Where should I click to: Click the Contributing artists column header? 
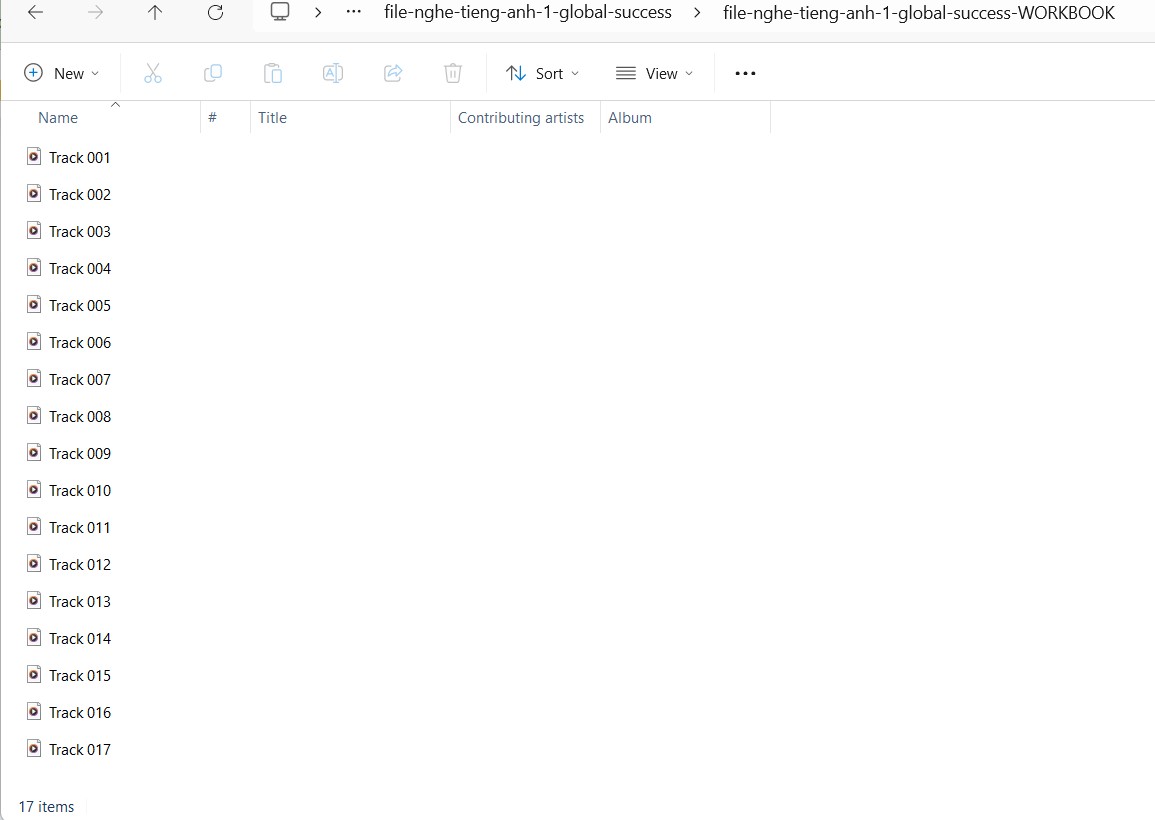(x=521, y=117)
